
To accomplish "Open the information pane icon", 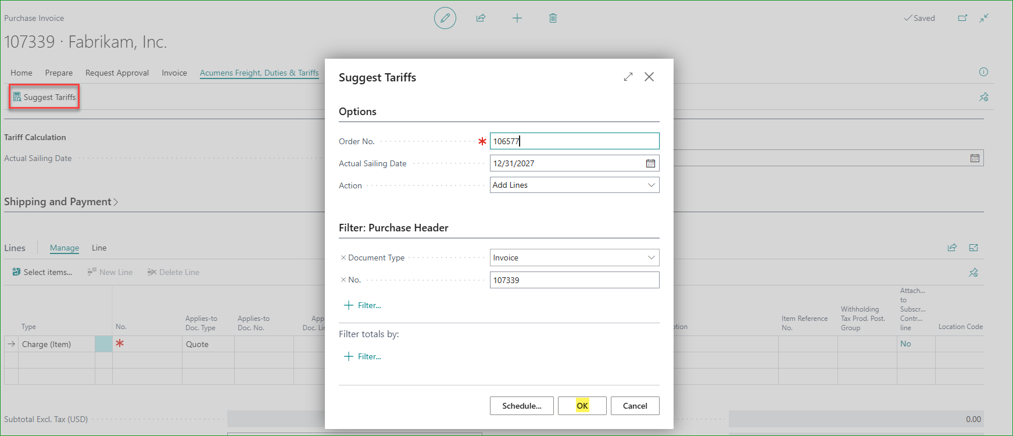I will tap(984, 72).
